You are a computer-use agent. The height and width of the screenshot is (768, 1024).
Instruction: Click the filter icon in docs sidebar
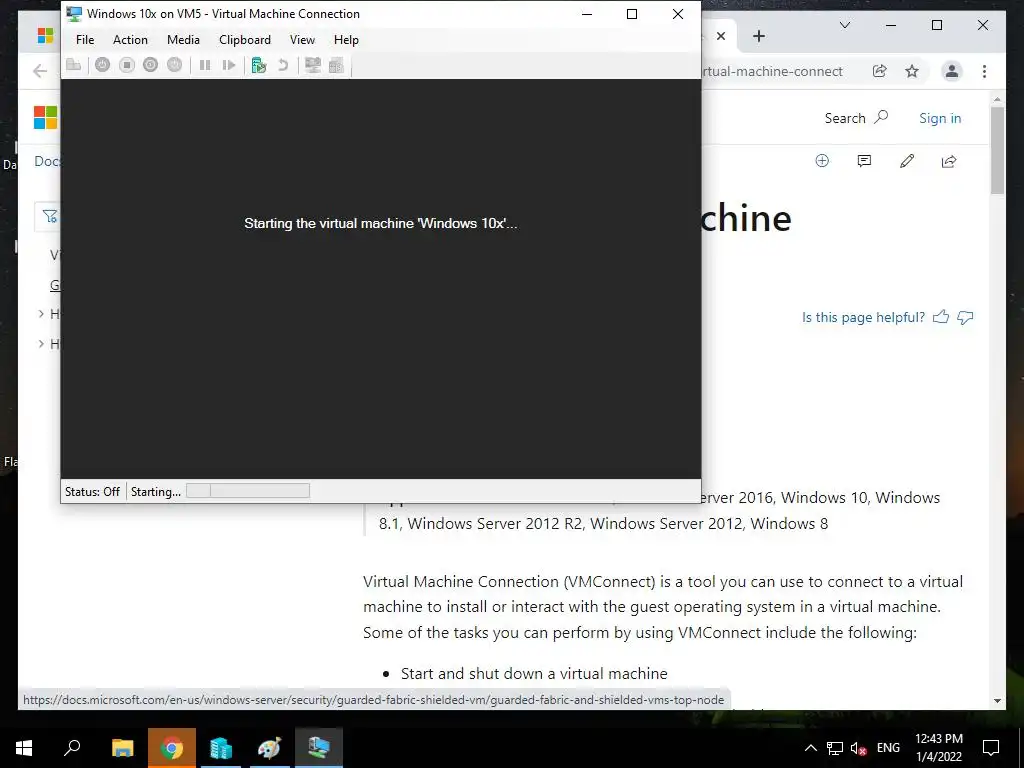[50, 216]
